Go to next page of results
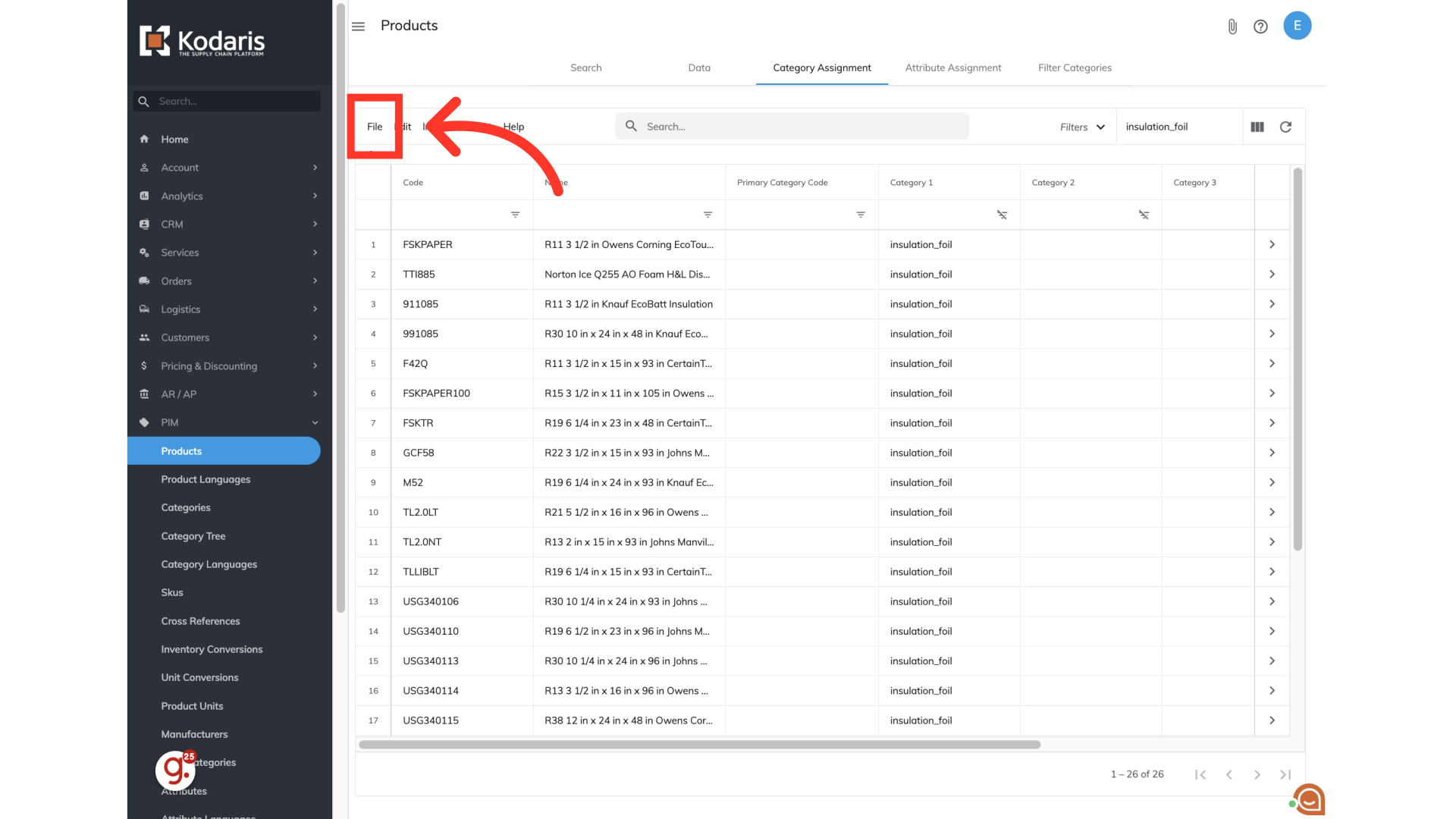 1257,774
